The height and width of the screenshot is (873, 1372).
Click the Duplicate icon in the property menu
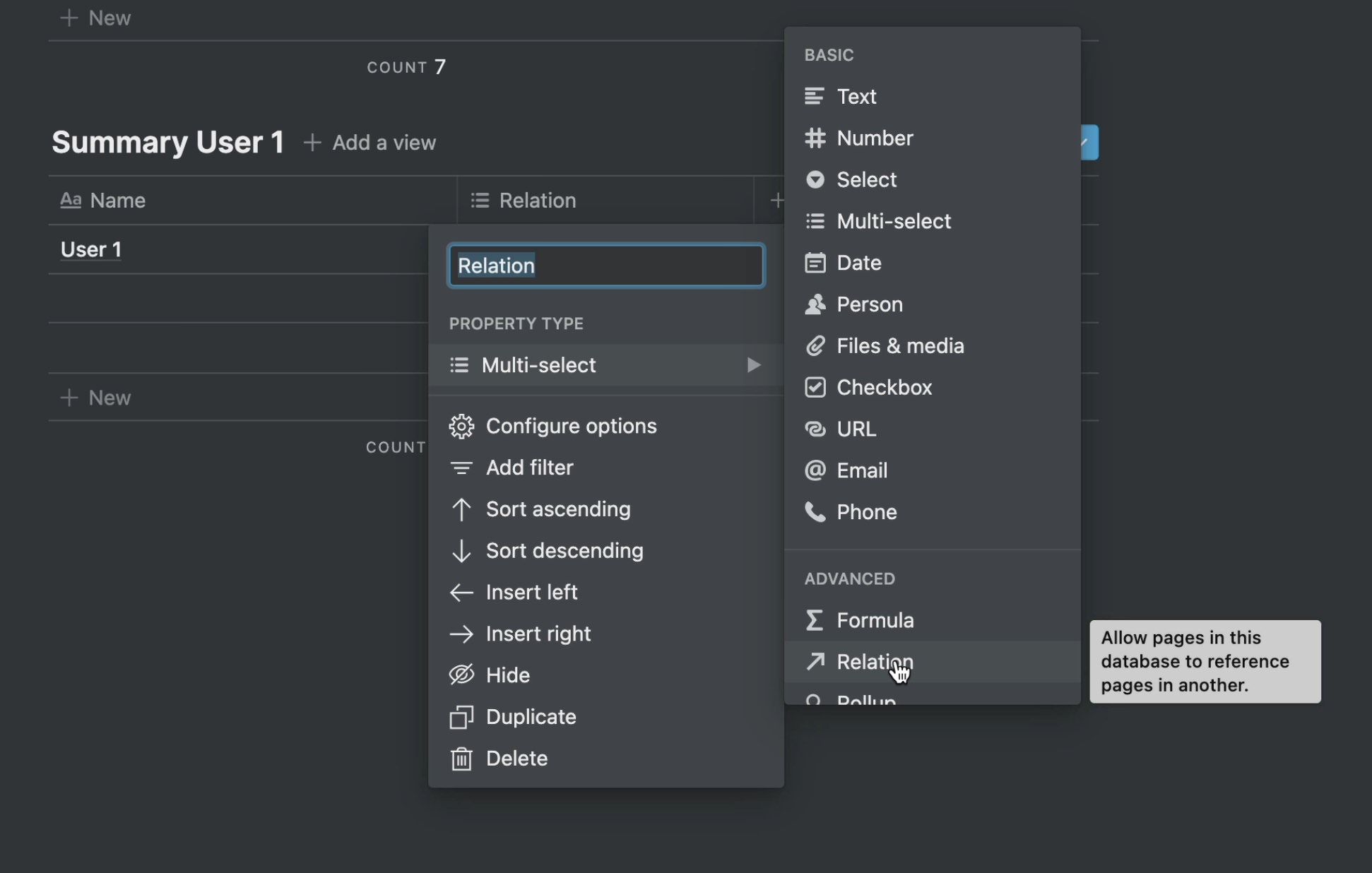(x=461, y=717)
